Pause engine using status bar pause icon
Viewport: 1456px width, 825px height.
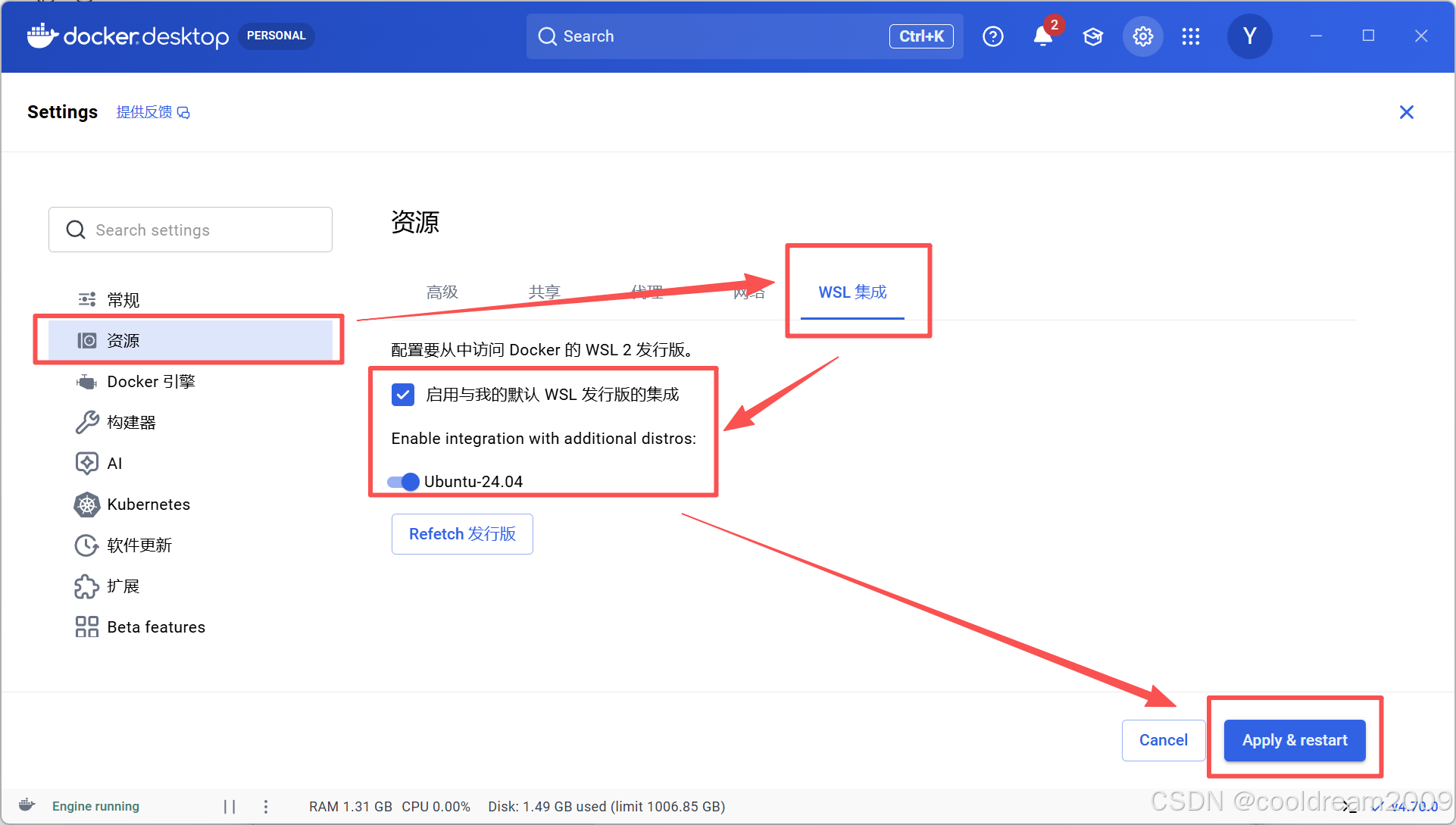pyautogui.click(x=230, y=807)
